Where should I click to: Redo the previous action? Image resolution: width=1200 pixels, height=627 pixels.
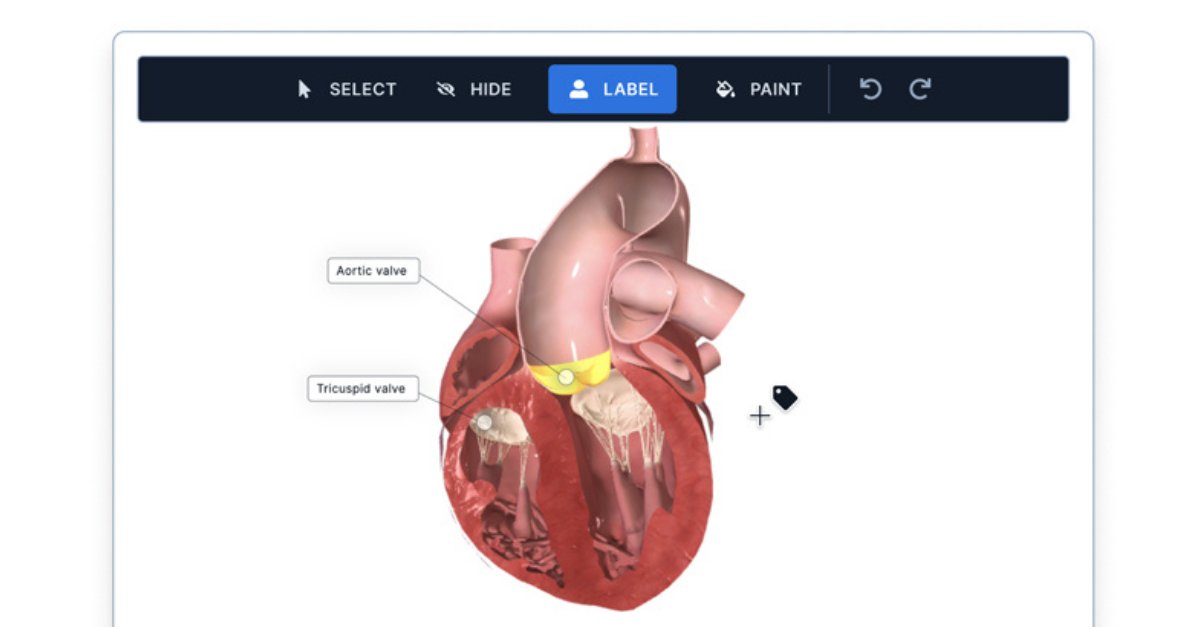point(920,89)
